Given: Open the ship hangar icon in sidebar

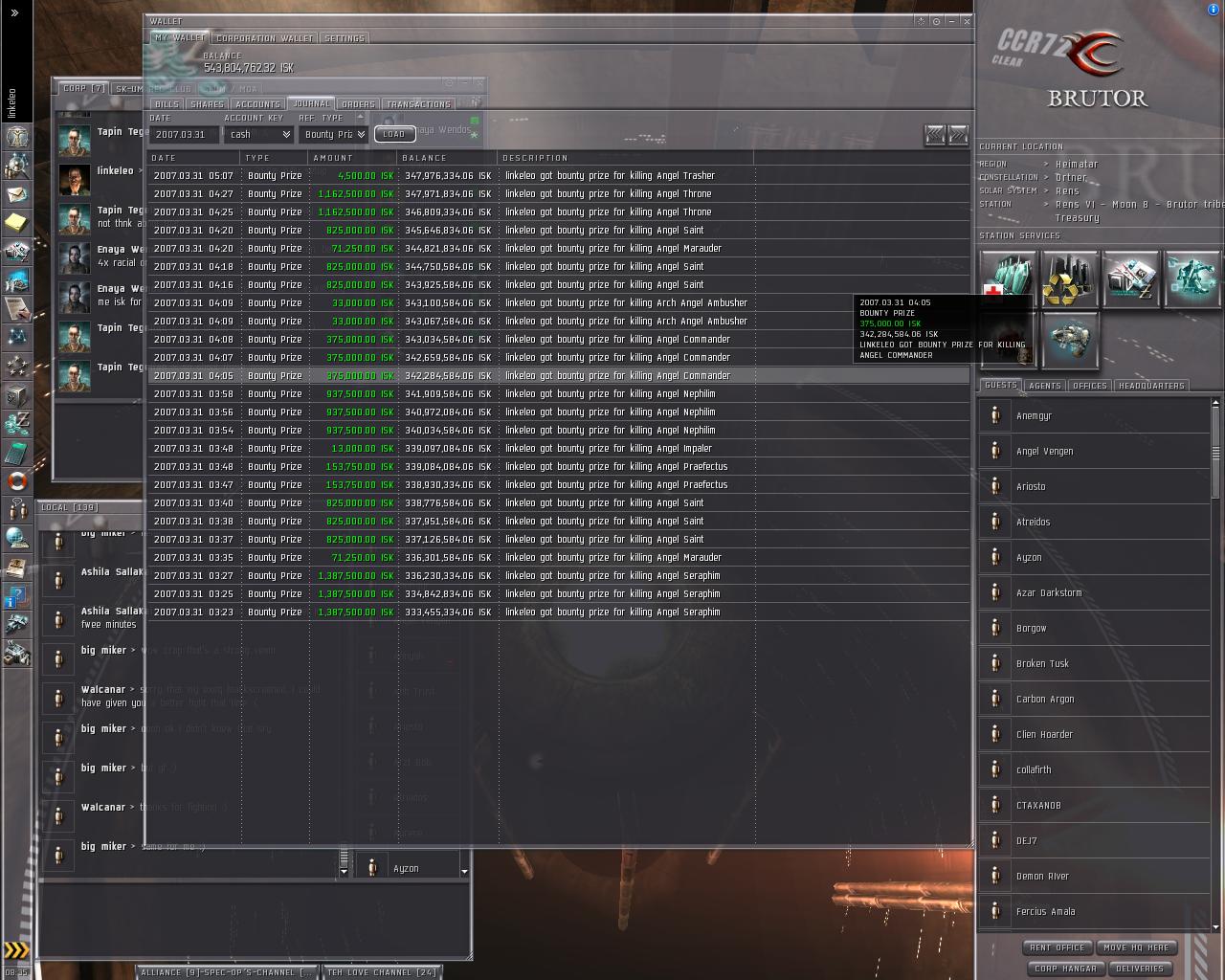Looking at the screenshot, I should click(x=17, y=626).
